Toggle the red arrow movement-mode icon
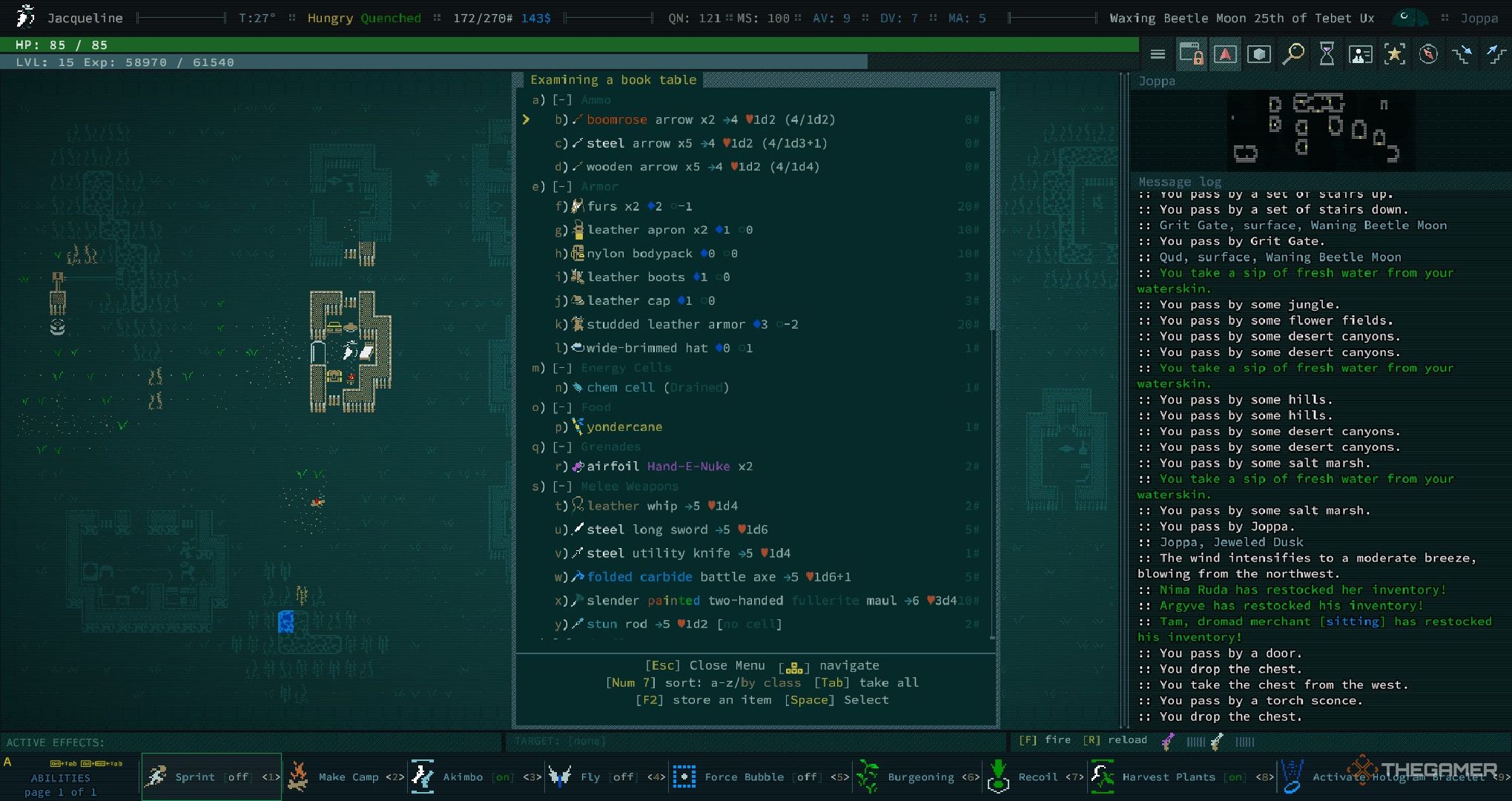This screenshot has height=801, width=1512. click(x=1225, y=54)
